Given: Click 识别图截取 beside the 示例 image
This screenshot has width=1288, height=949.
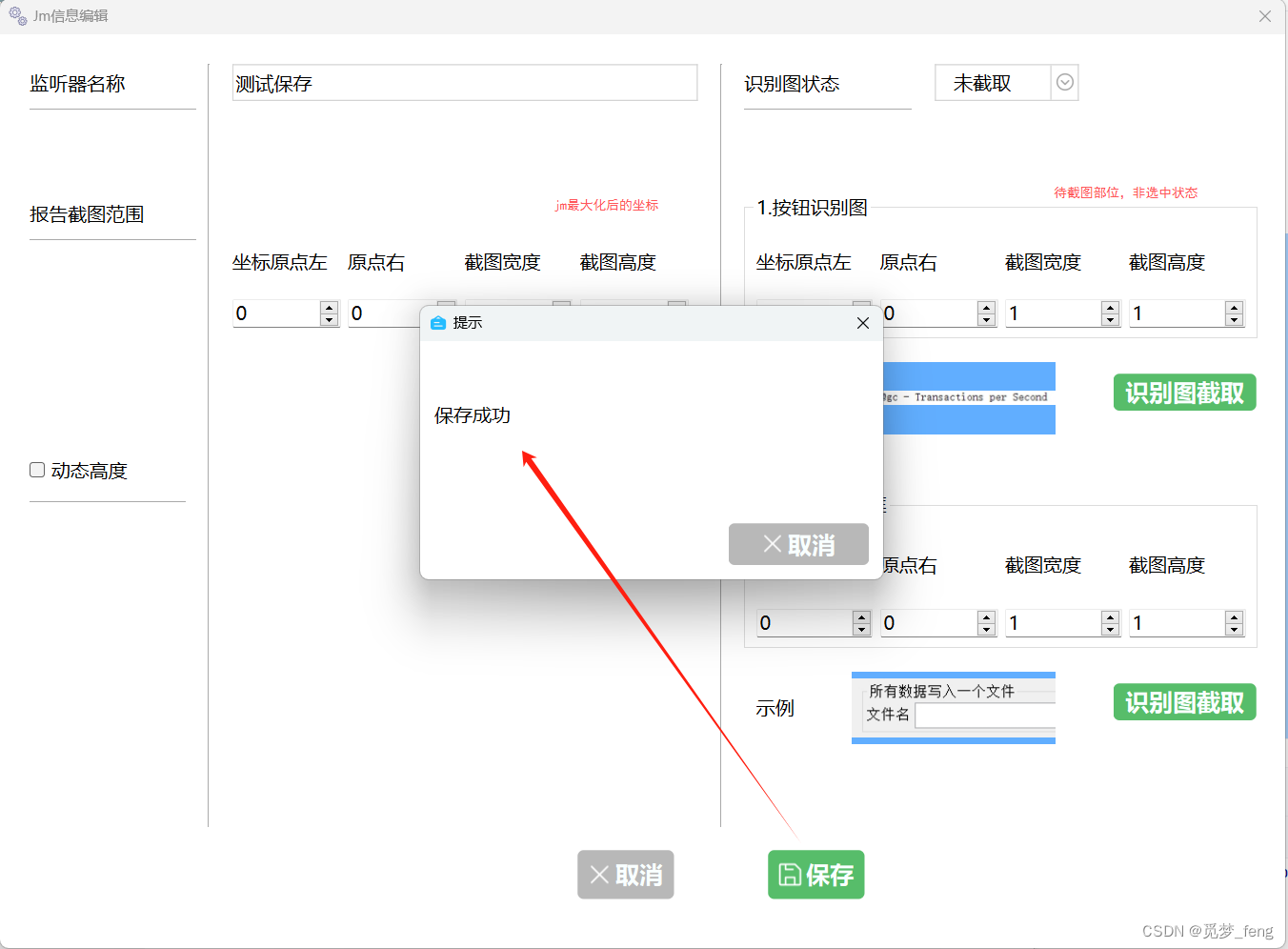Looking at the screenshot, I should pos(1184,702).
